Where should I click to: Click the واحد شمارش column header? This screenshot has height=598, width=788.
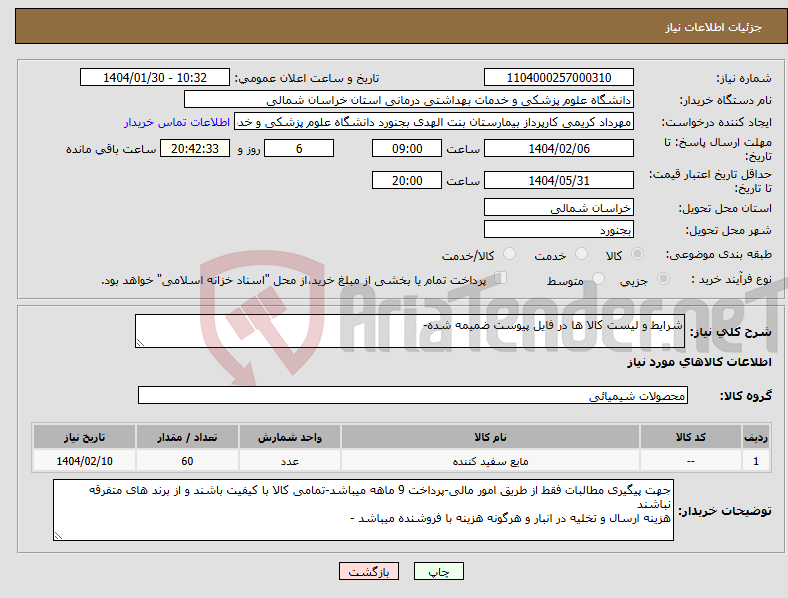point(290,437)
